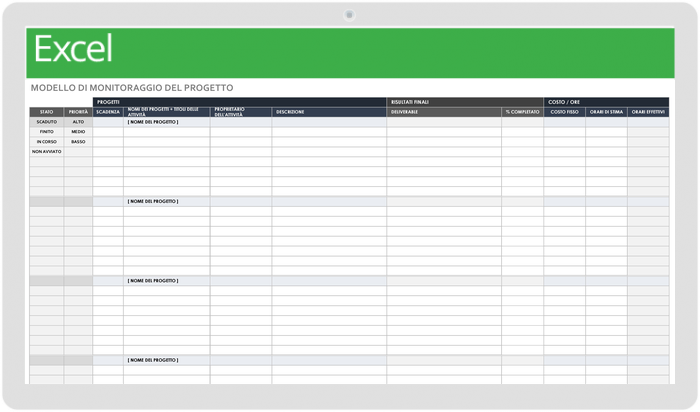Select the MEDIO priority cell

tap(78, 132)
